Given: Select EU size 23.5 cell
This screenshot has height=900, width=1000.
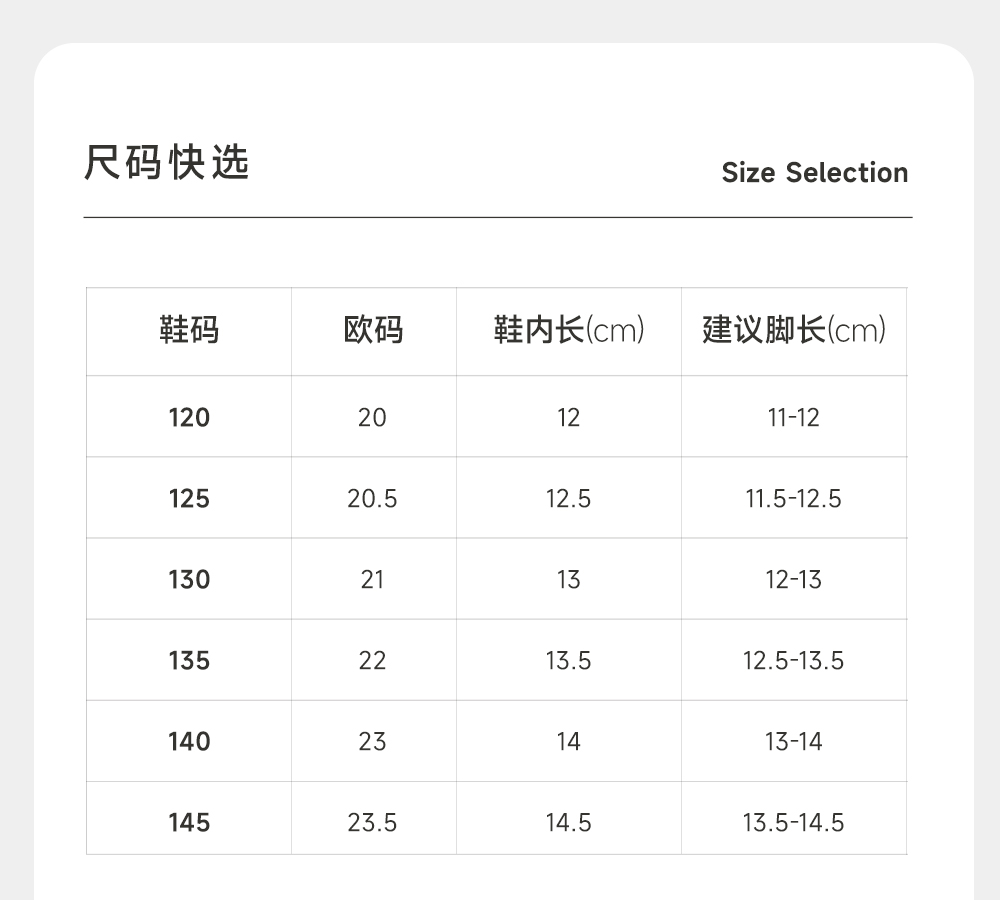Looking at the screenshot, I should pyautogui.click(x=372, y=822).
